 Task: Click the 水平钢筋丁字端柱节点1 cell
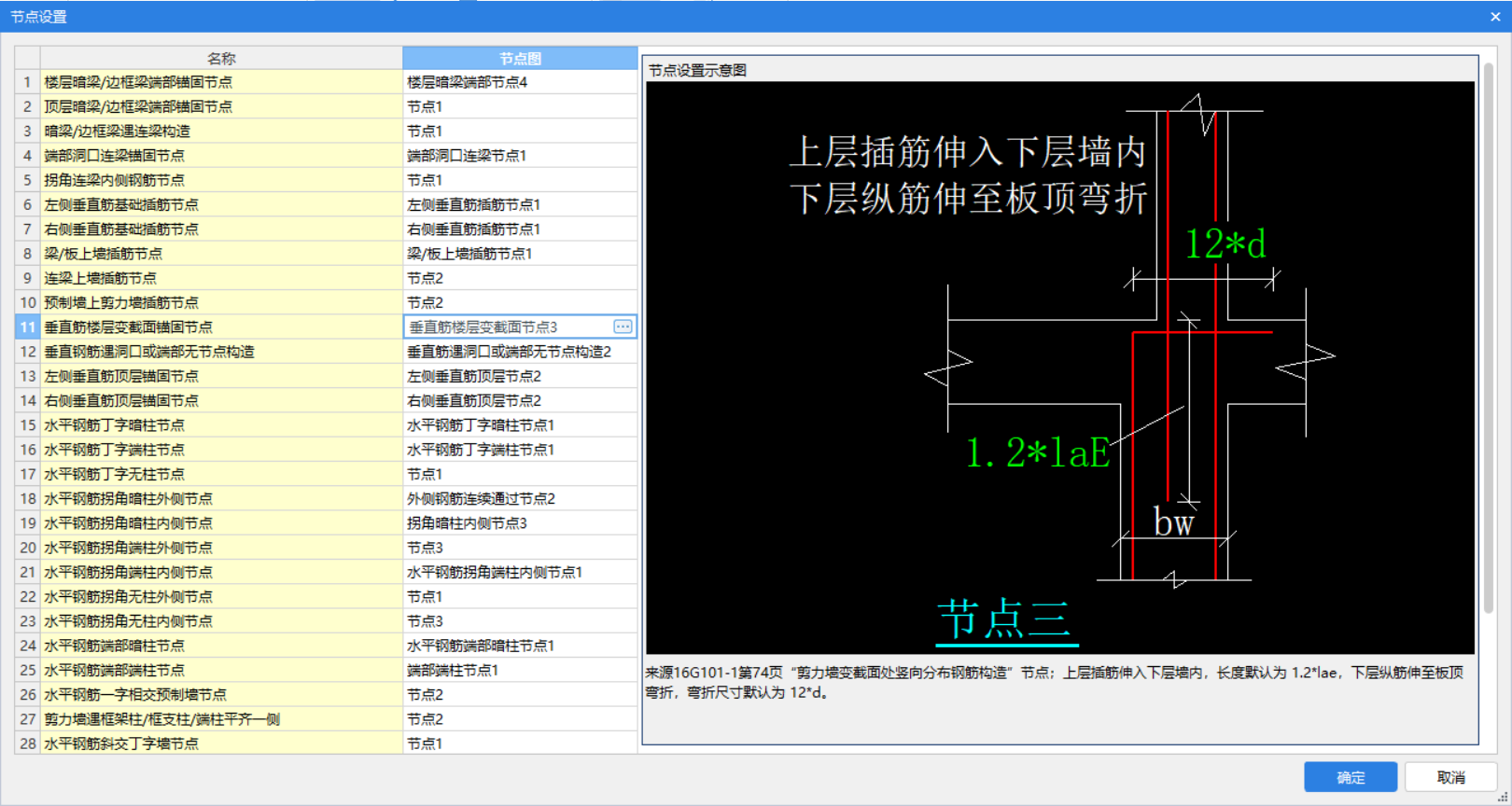pyautogui.click(x=520, y=450)
